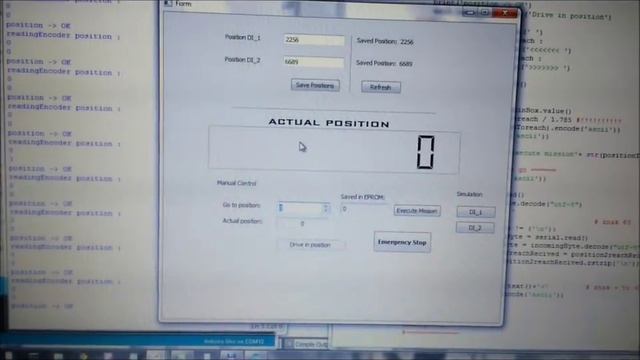Click the Saved in EPROM value field
Screen dimensions: 640x360
click(364, 209)
